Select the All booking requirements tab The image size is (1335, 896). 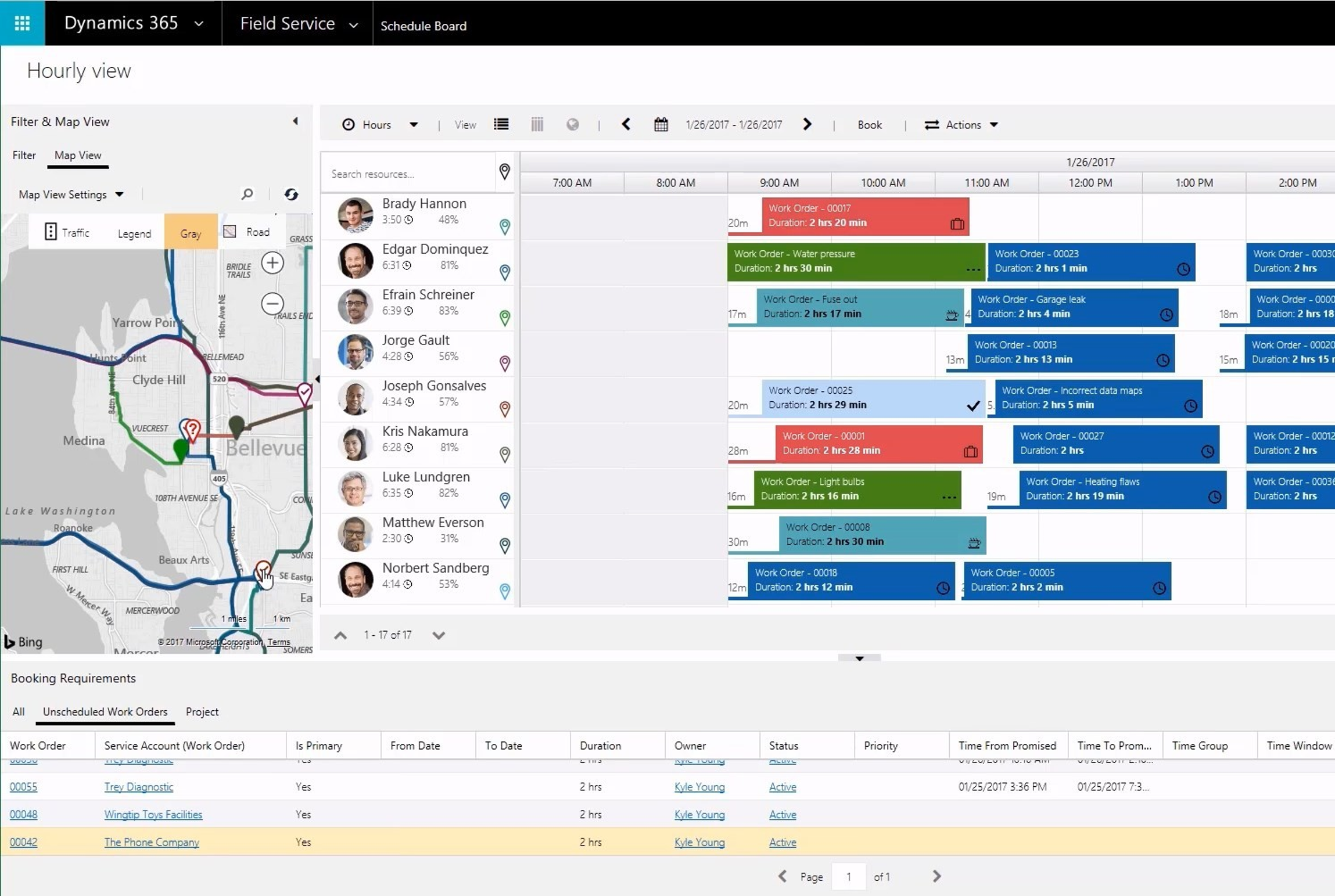tap(19, 711)
